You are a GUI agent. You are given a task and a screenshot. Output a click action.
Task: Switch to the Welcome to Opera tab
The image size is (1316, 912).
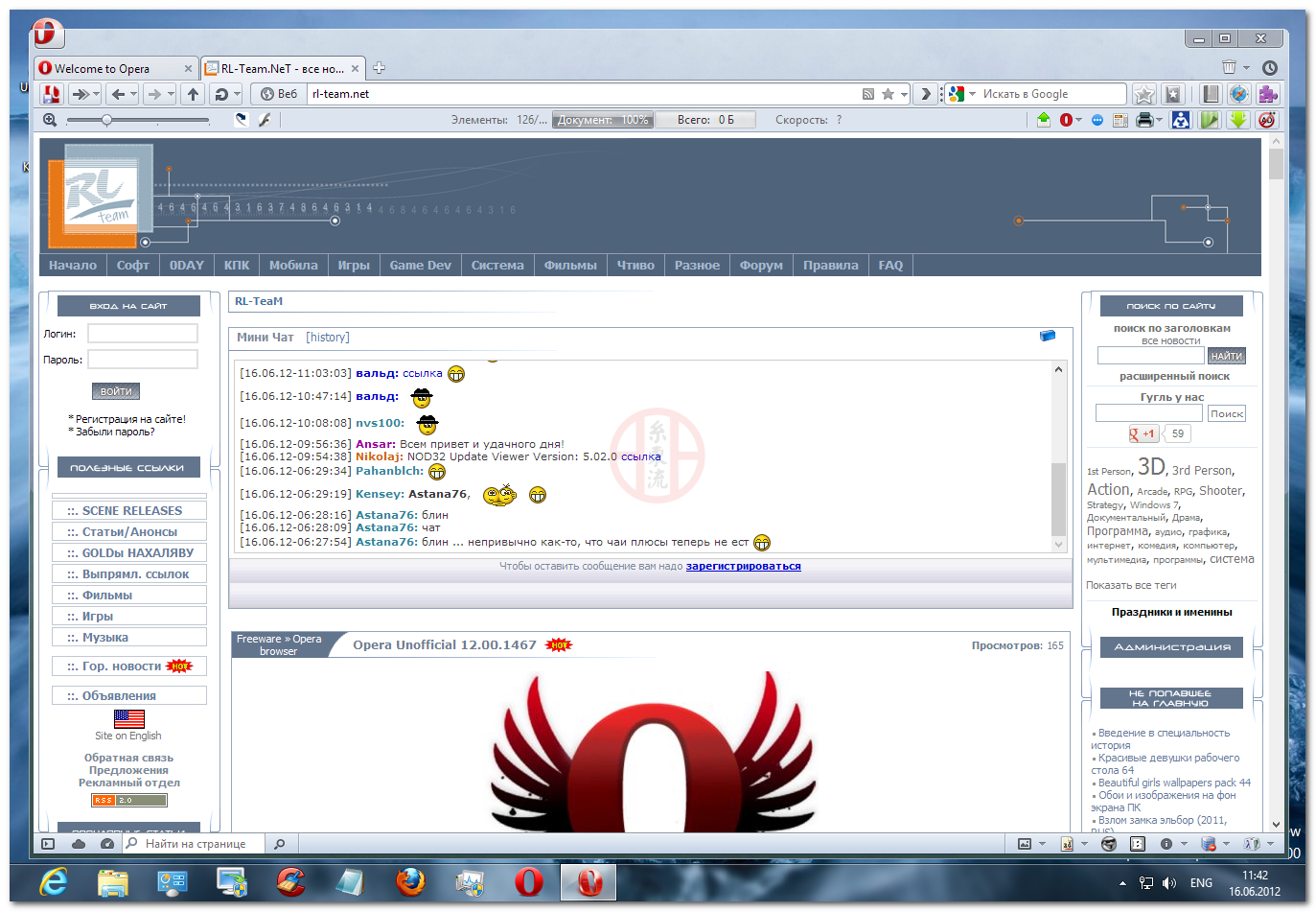[x=116, y=68]
